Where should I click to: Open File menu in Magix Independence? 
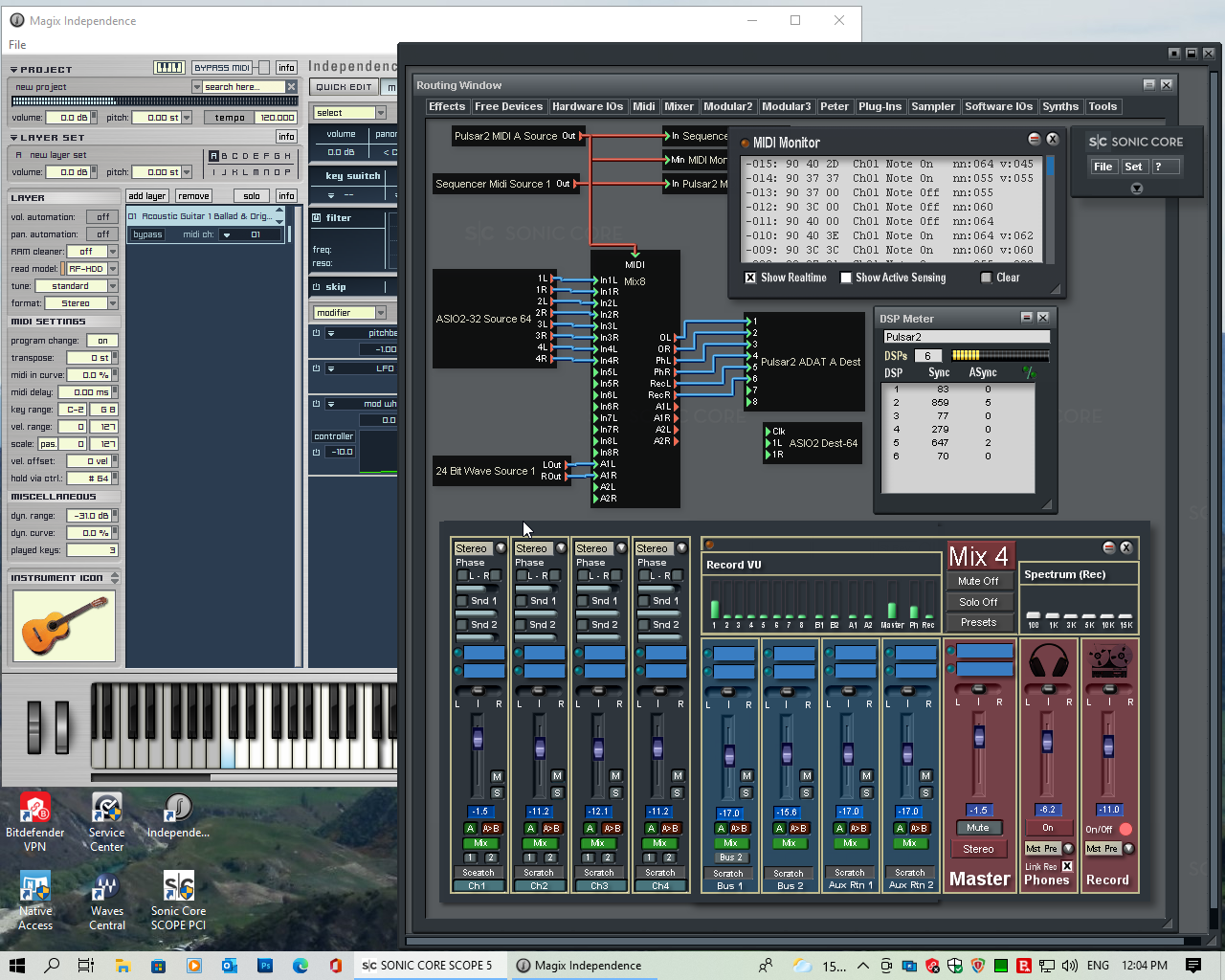(x=17, y=45)
